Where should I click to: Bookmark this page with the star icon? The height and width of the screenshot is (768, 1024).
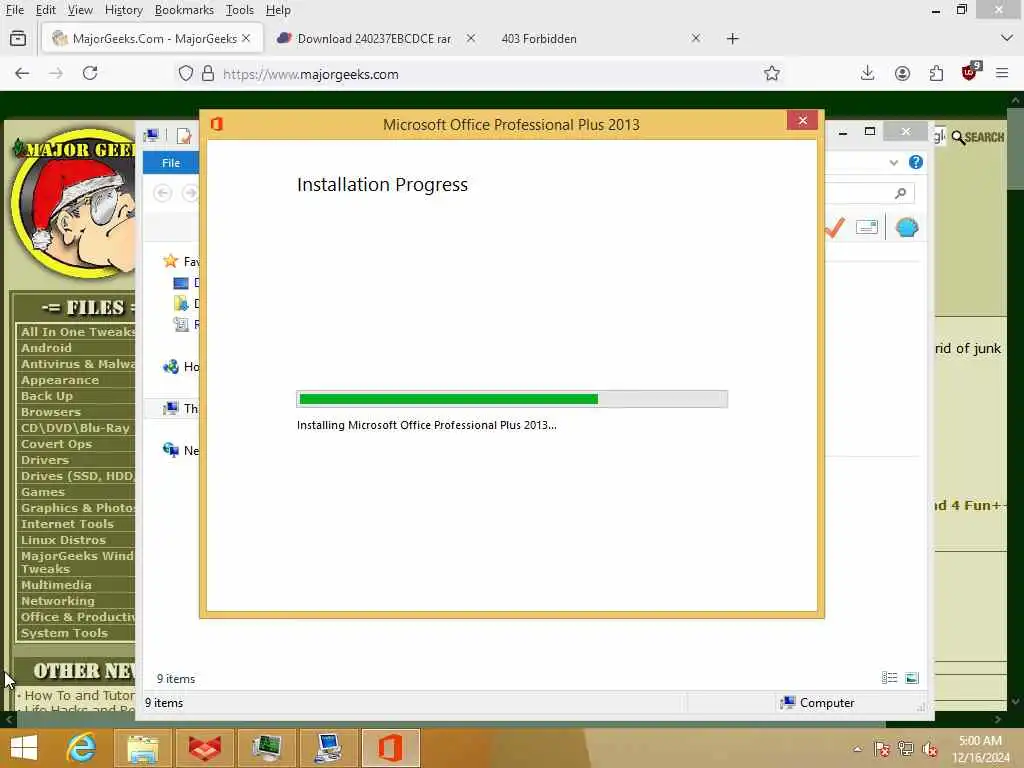coord(772,73)
